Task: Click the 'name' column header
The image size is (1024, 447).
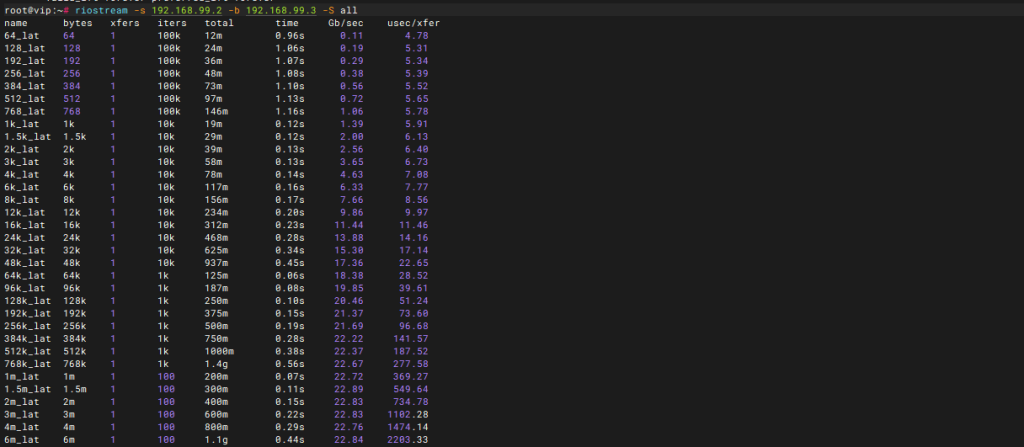Action: click(x=16, y=22)
